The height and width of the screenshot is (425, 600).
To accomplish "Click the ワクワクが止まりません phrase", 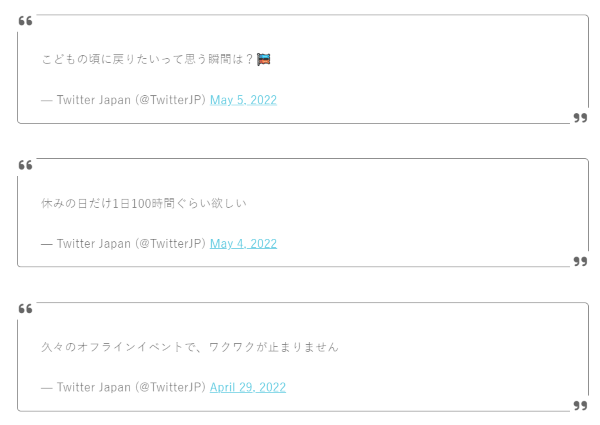I will pyautogui.click(x=274, y=347).
